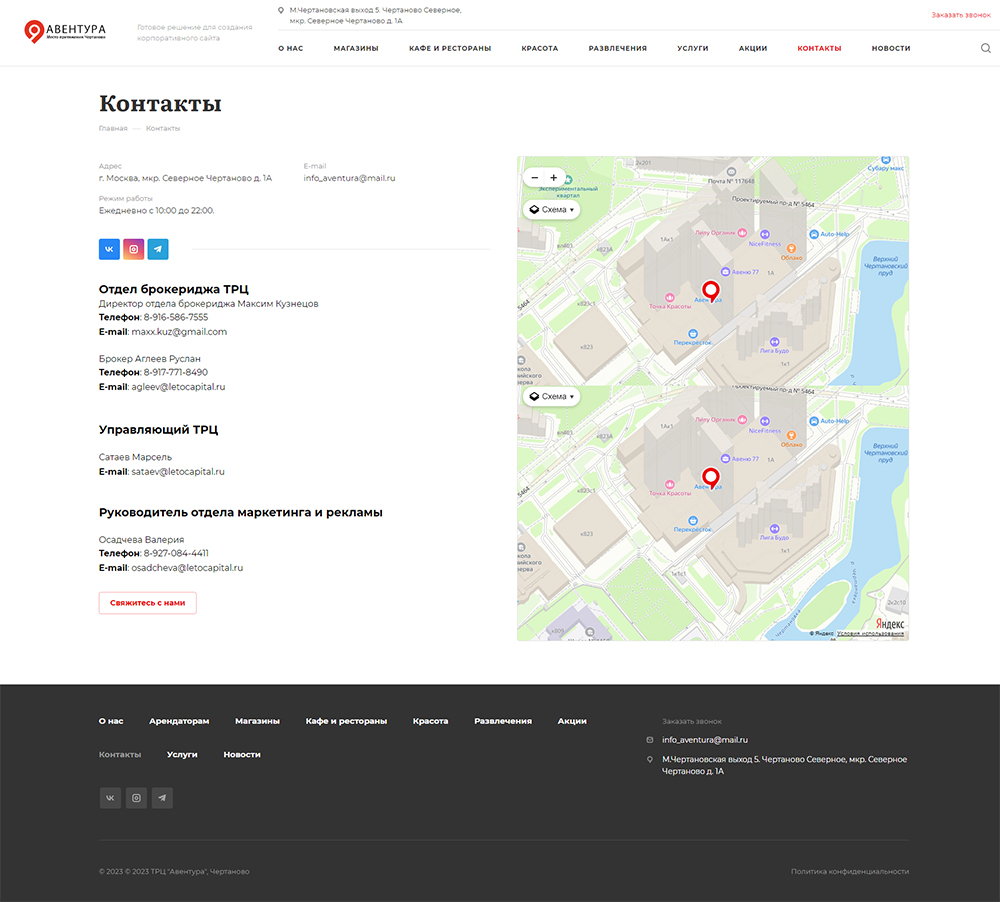Open the footer Услуги link
Viewport: 1000px width, 902px height.
click(x=182, y=754)
